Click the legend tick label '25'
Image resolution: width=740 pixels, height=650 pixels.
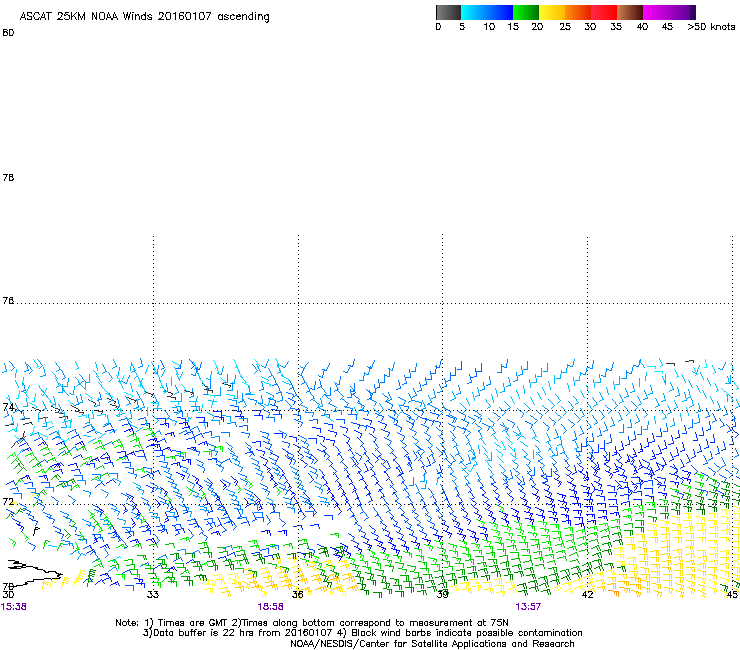tap(565, 27)
